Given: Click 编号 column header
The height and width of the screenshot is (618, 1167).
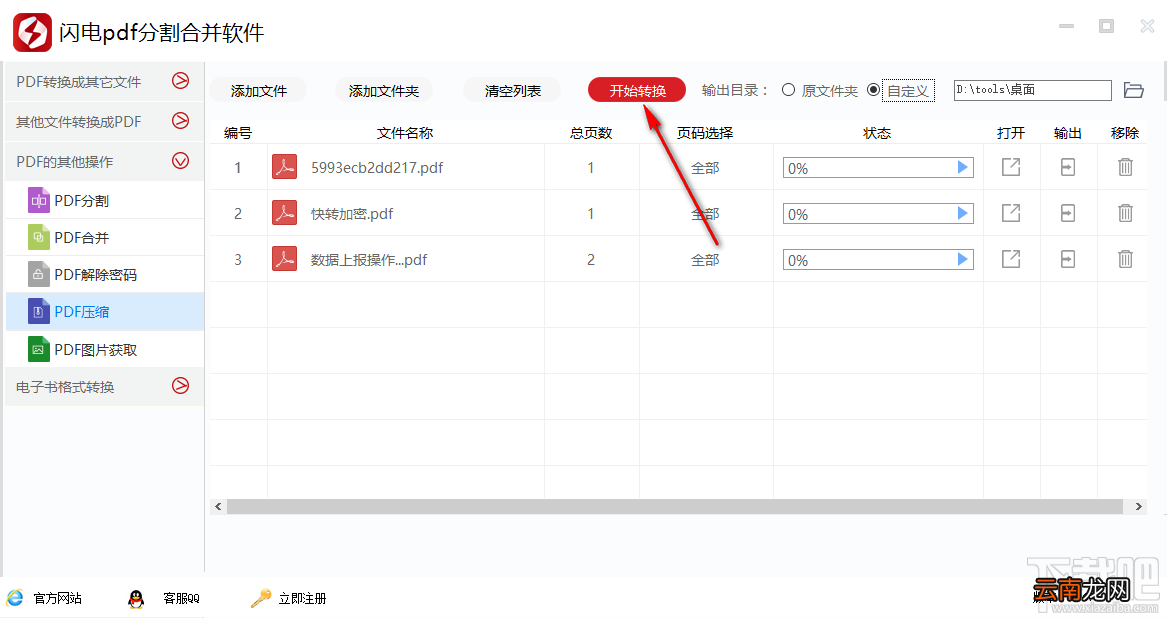Looking at the screenshot, I should [238, 133].
